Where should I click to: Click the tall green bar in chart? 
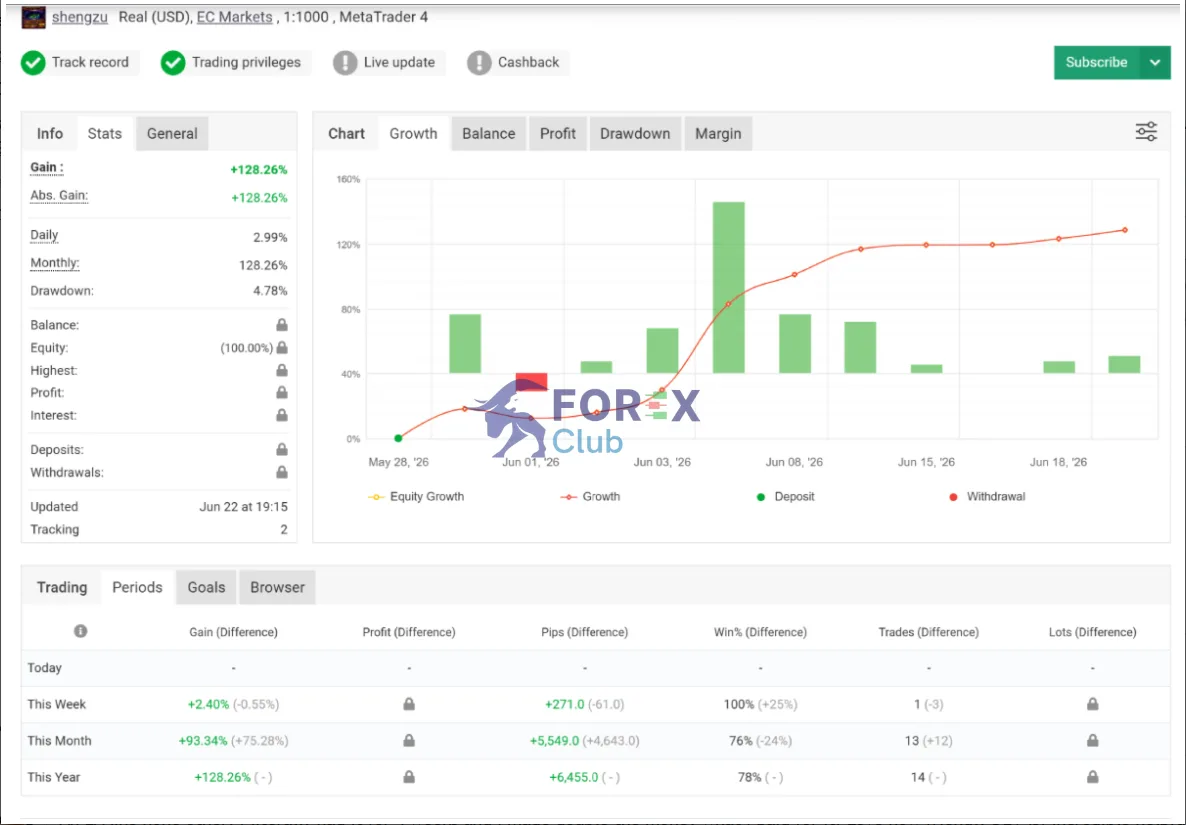click(728, 287)
